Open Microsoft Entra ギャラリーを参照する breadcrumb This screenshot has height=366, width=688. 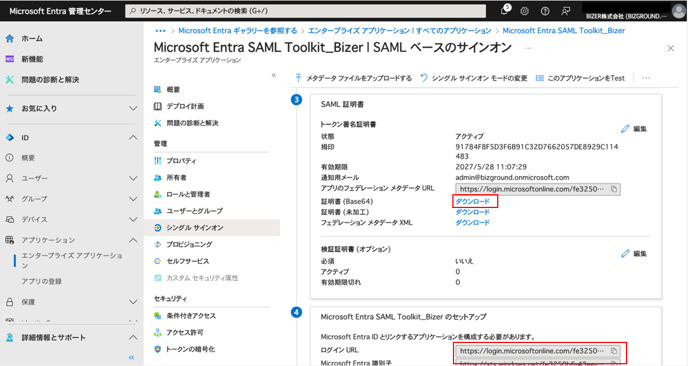tap(238, 31)
